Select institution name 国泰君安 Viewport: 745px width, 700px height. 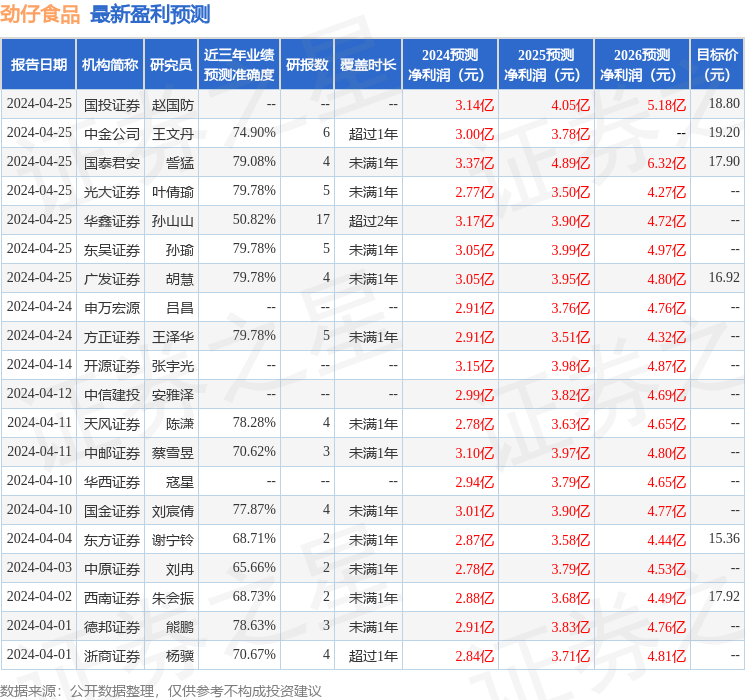point(112,163)
